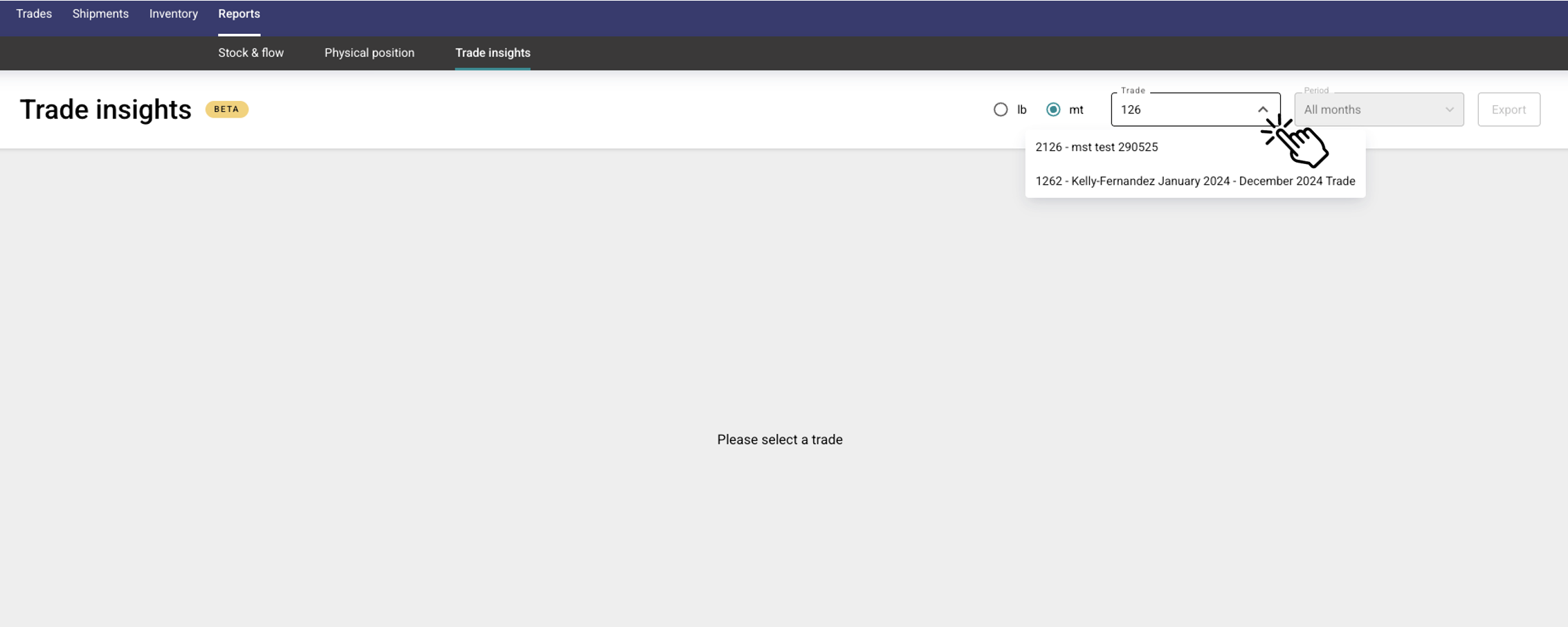
Task: Click the Period dropdown chevron arrow
Action: (x=1449, y=109)
